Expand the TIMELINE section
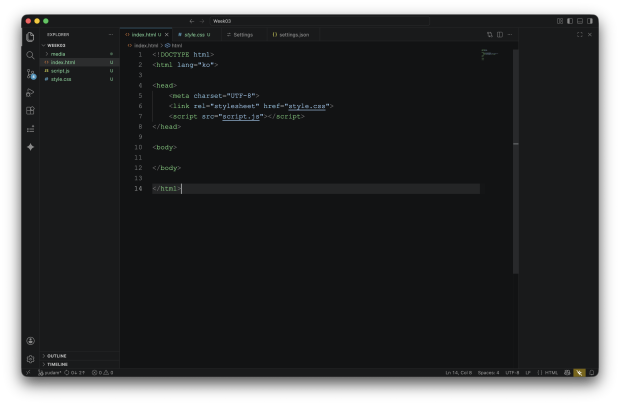Image resolution: width=620 pixels, height=405 pixels. tap(57, 364)
